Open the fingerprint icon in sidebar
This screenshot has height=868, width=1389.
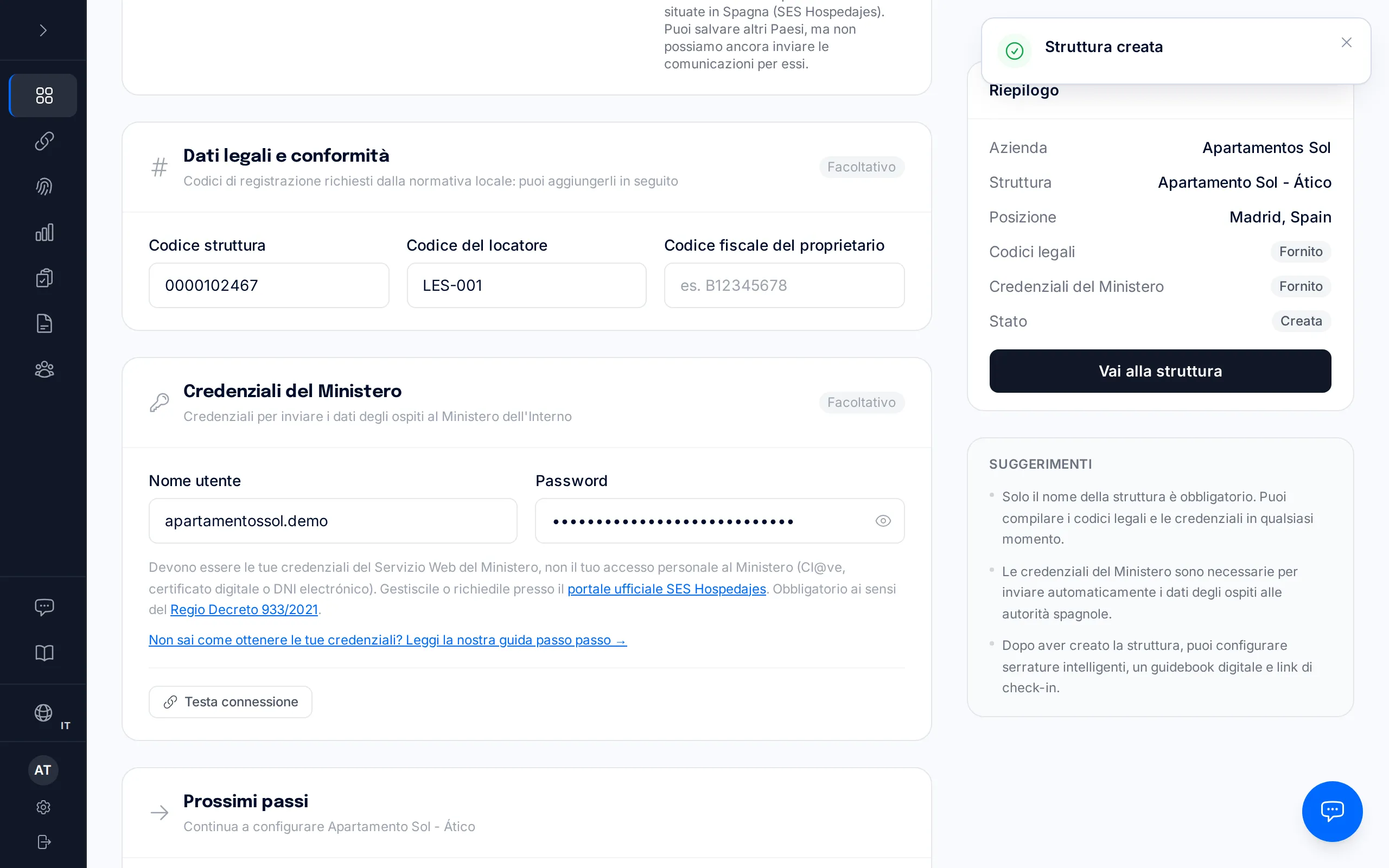click(43, 187)
